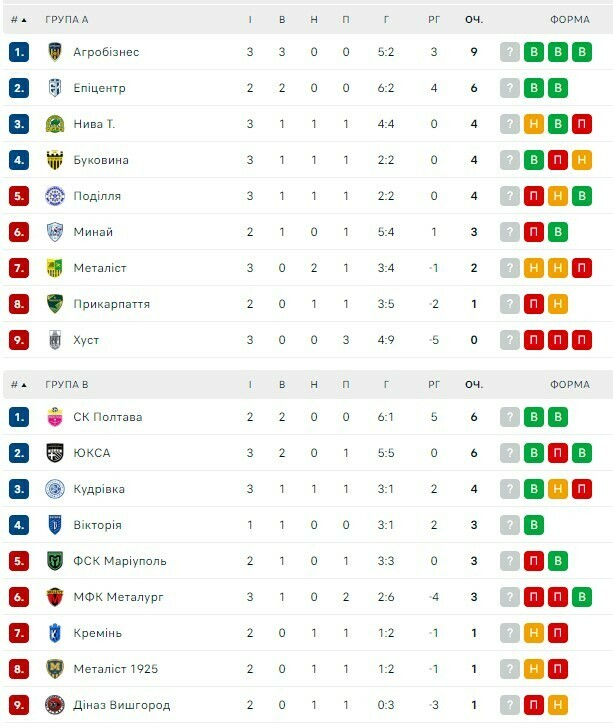Click Агробізнес latest green В form badge

pyautogui.click(x=582, y=52)
